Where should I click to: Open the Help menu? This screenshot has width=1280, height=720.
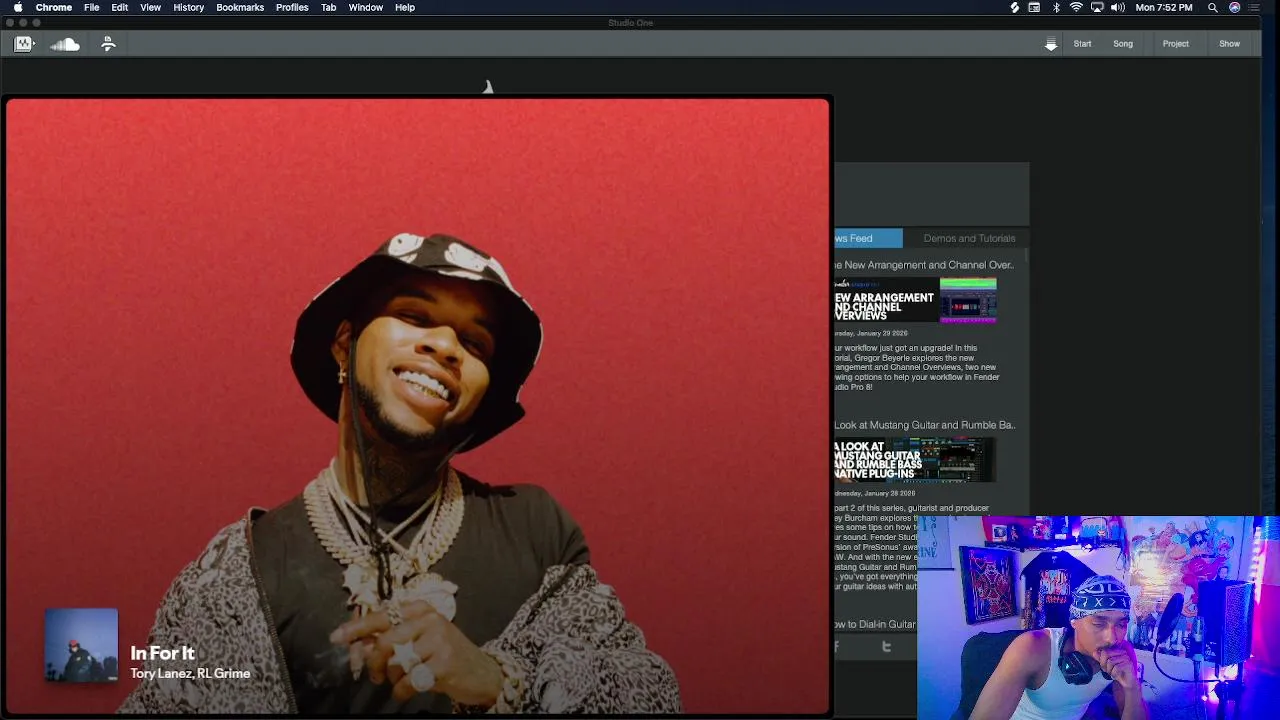coord(405,7)
